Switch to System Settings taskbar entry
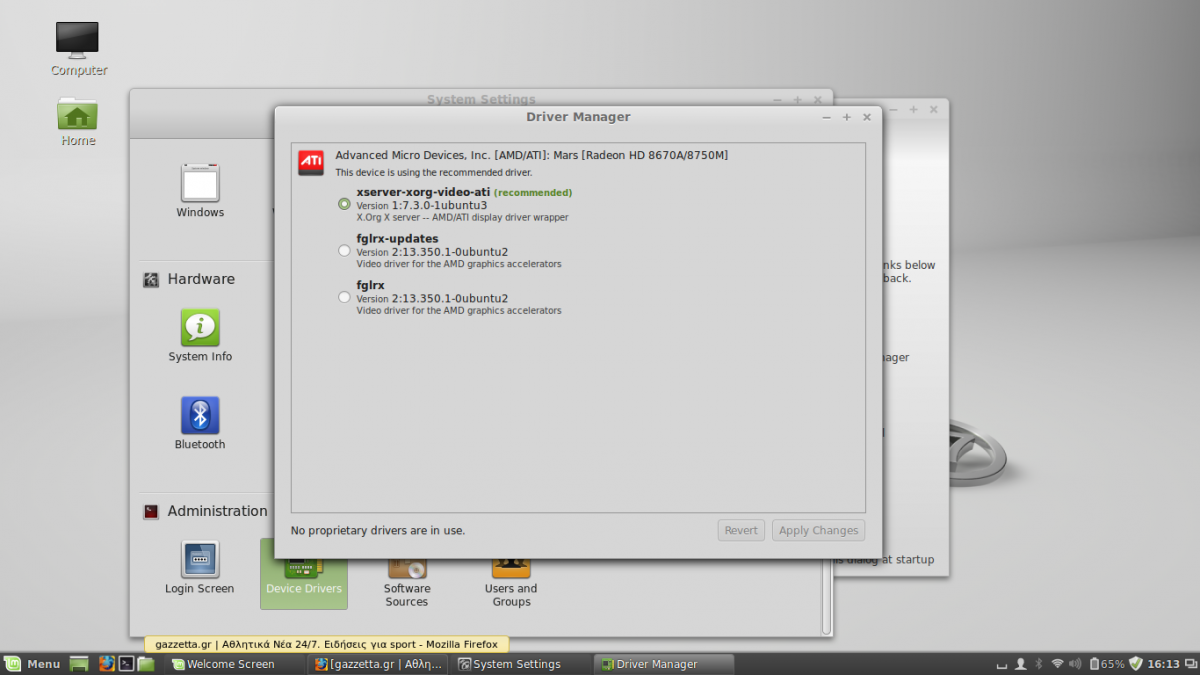The image size is (1200, 675). coord(520,664)
